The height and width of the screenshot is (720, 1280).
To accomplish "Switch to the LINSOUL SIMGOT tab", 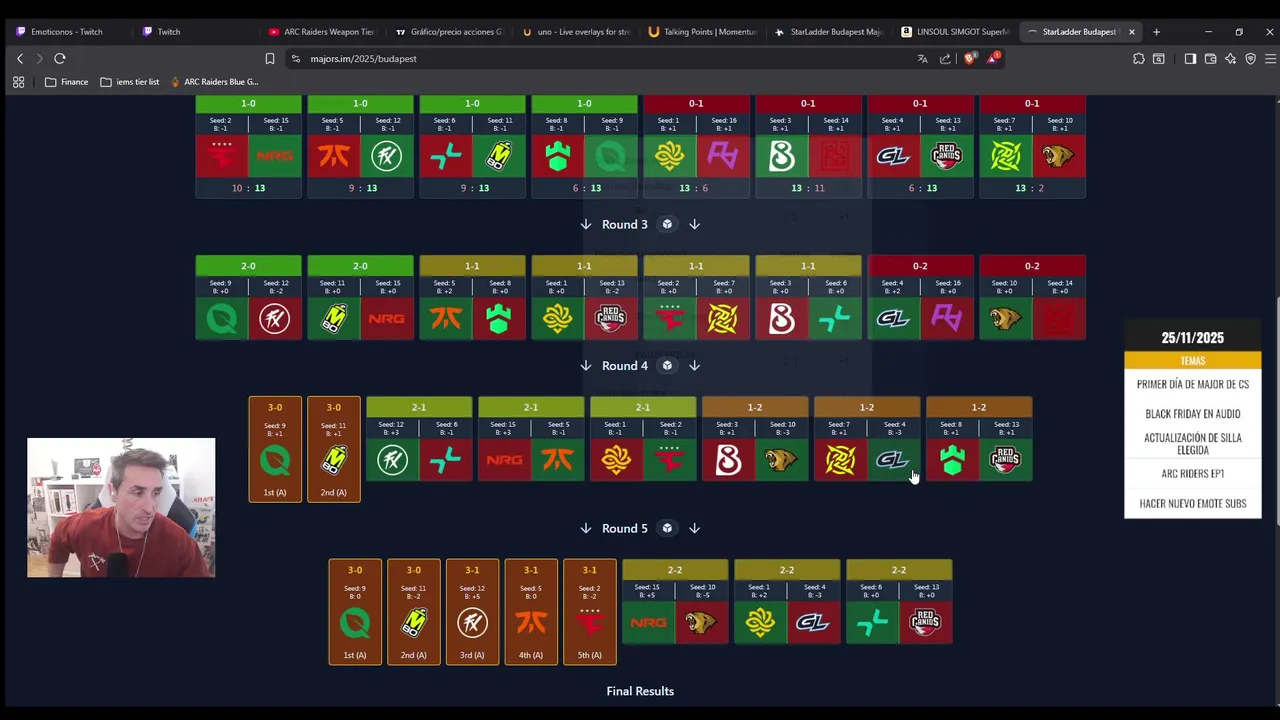I will [x=955, y=32].
